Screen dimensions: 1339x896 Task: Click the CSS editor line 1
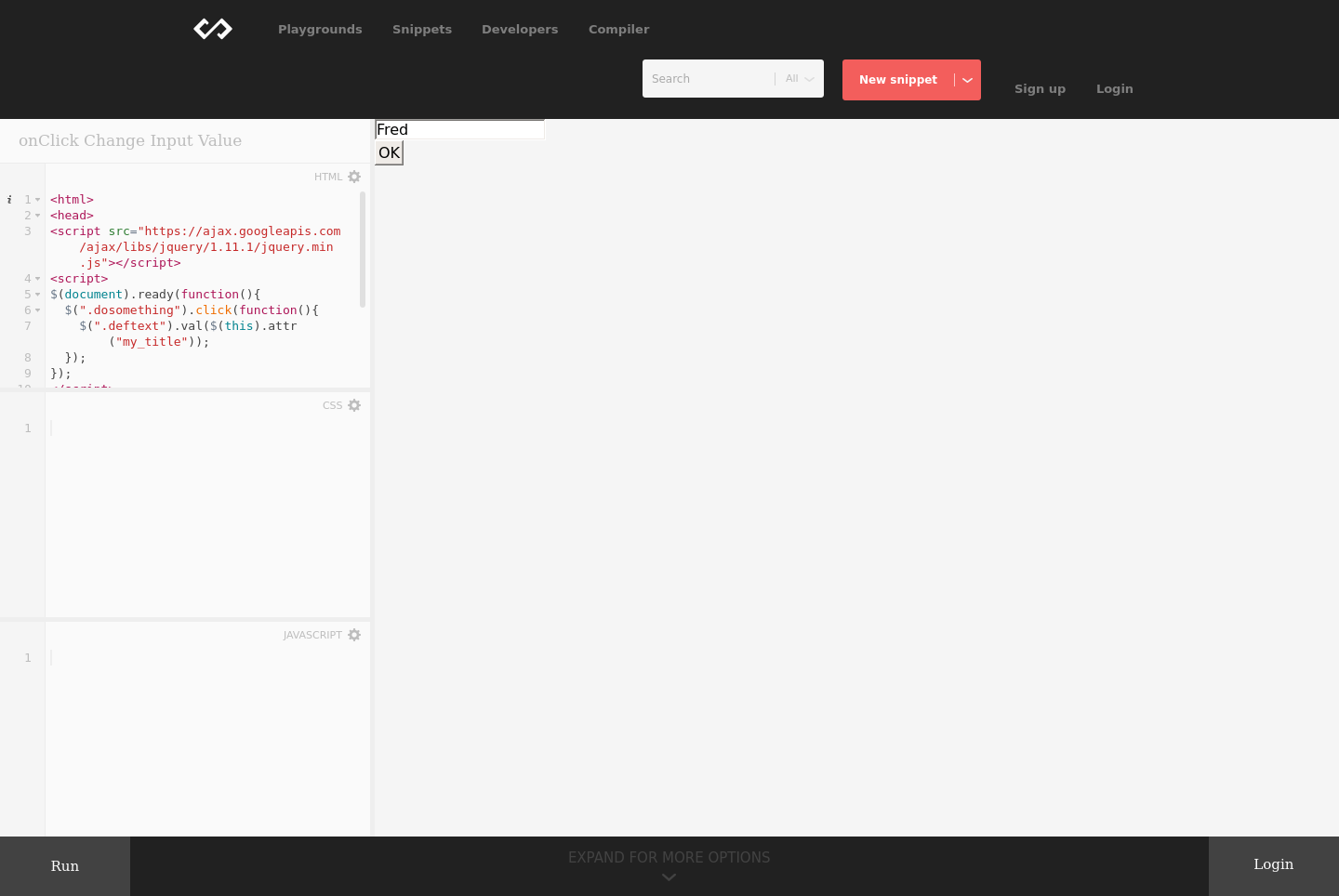click(206, 428)
